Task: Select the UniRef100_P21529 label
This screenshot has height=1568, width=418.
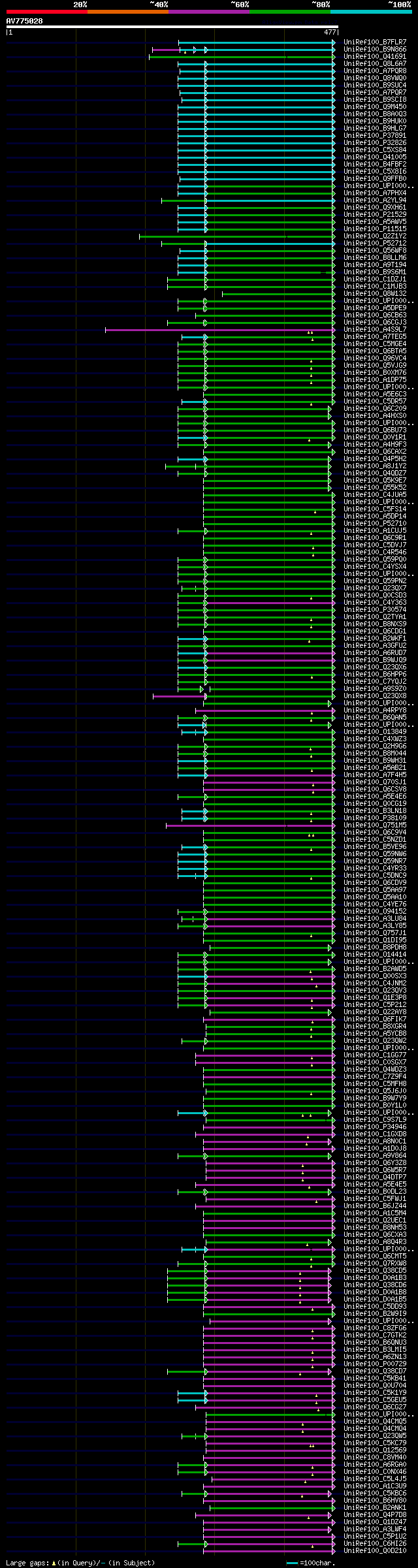Action: [375, 214]
